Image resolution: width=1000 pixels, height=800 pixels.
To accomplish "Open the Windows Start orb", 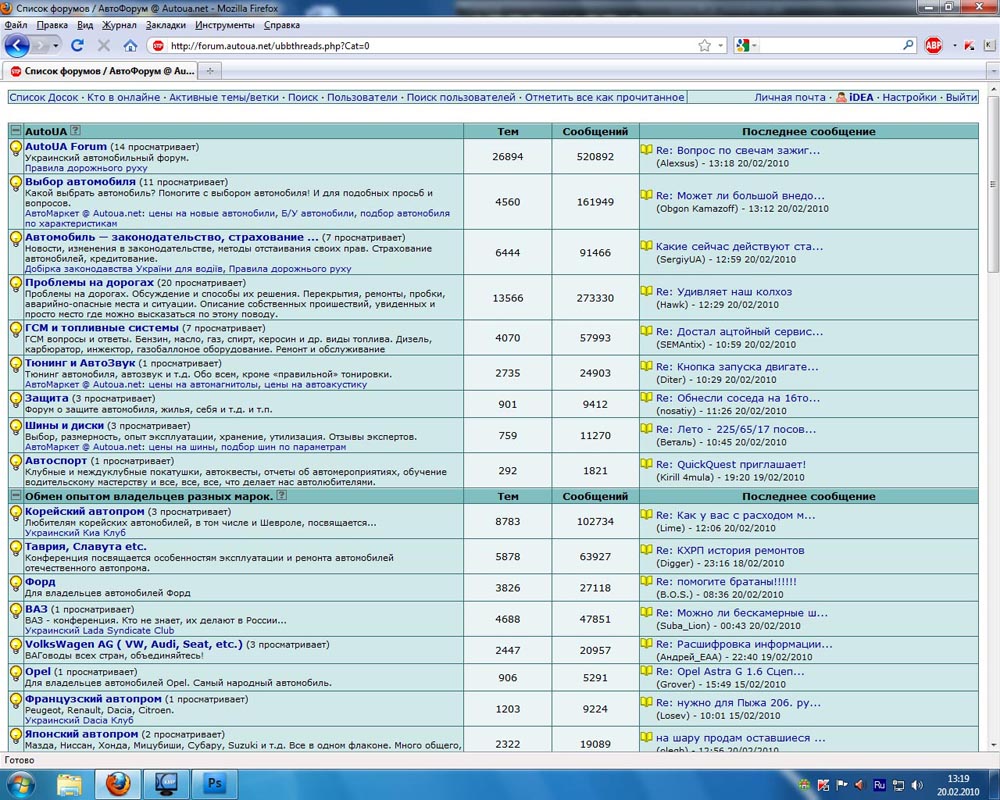I will (x=21, y=784).
